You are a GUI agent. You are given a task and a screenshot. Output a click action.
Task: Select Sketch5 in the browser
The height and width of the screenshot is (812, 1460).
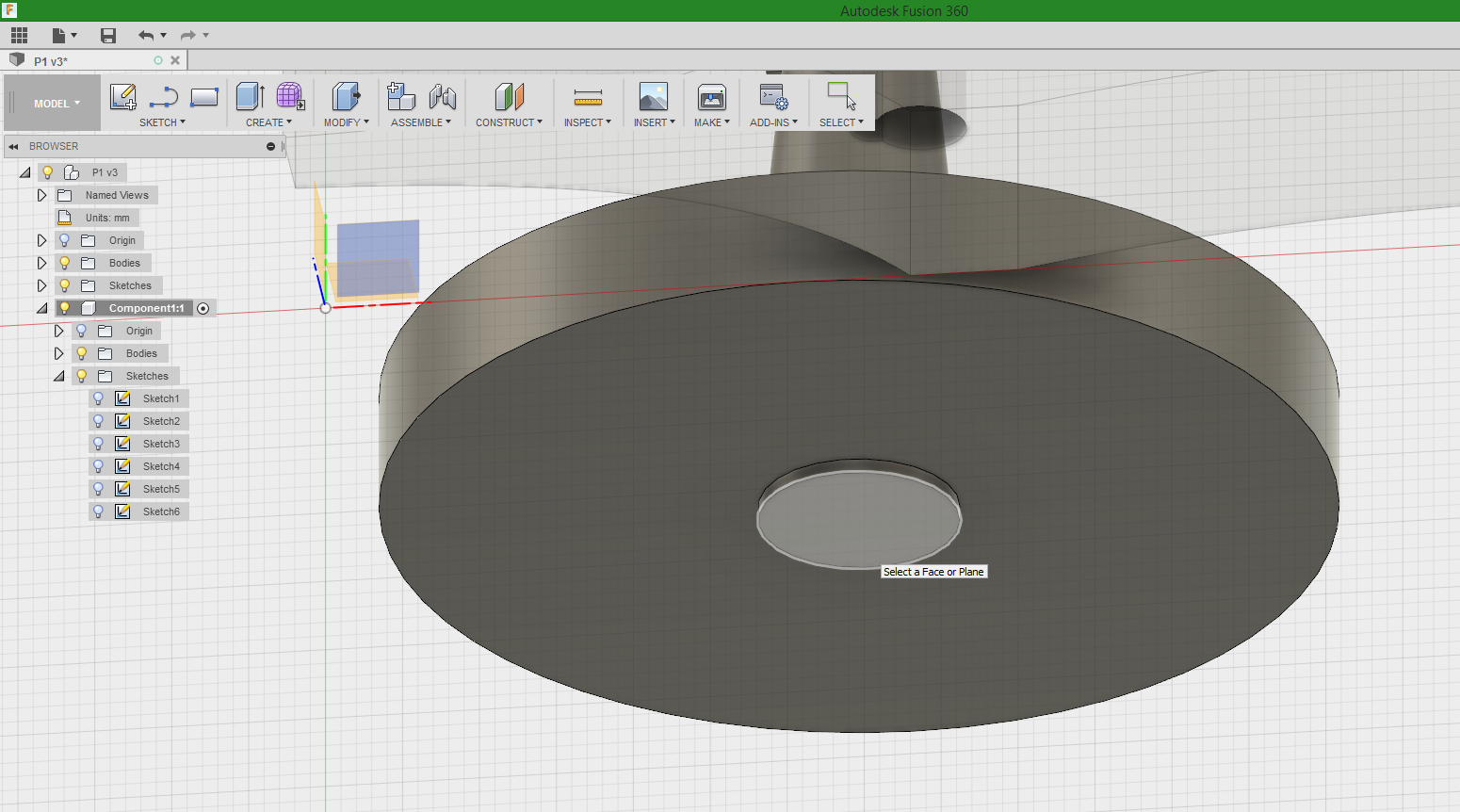coord(161,489)
